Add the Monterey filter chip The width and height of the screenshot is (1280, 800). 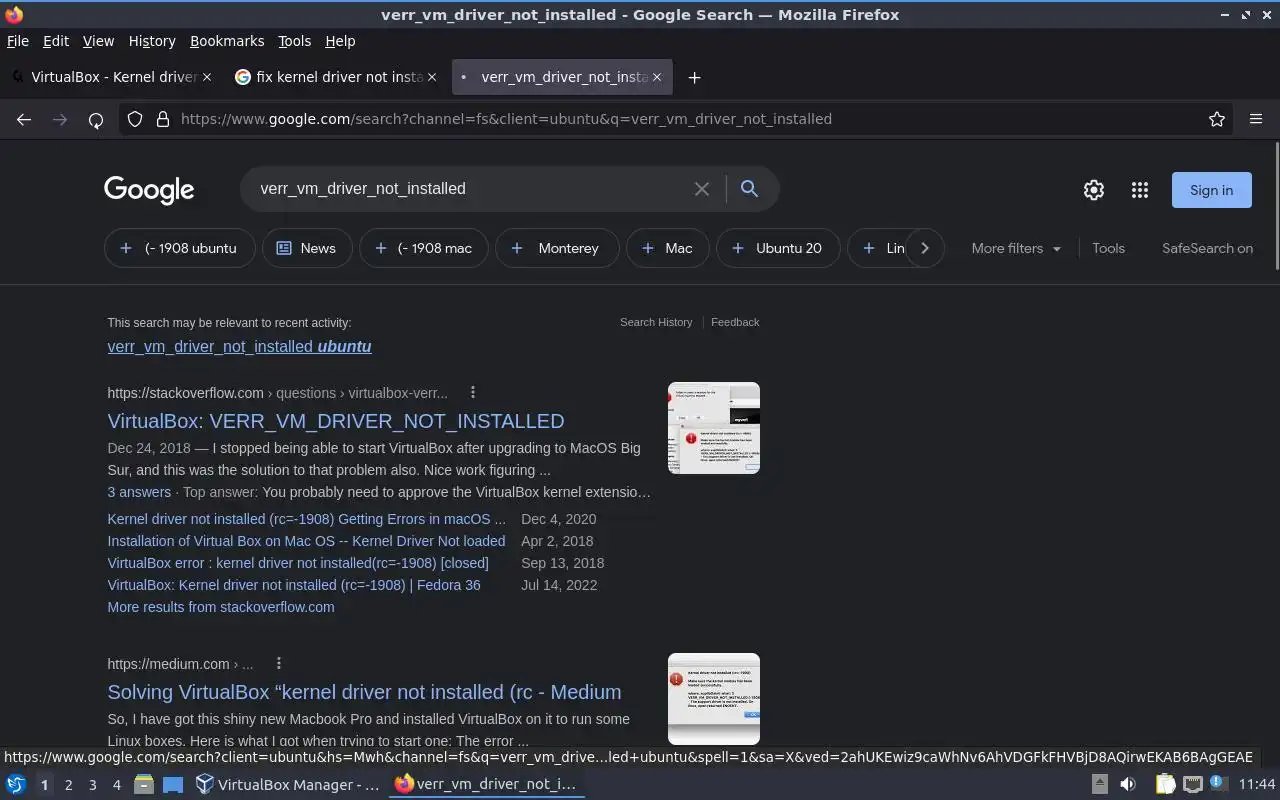(x=557, y=248)
